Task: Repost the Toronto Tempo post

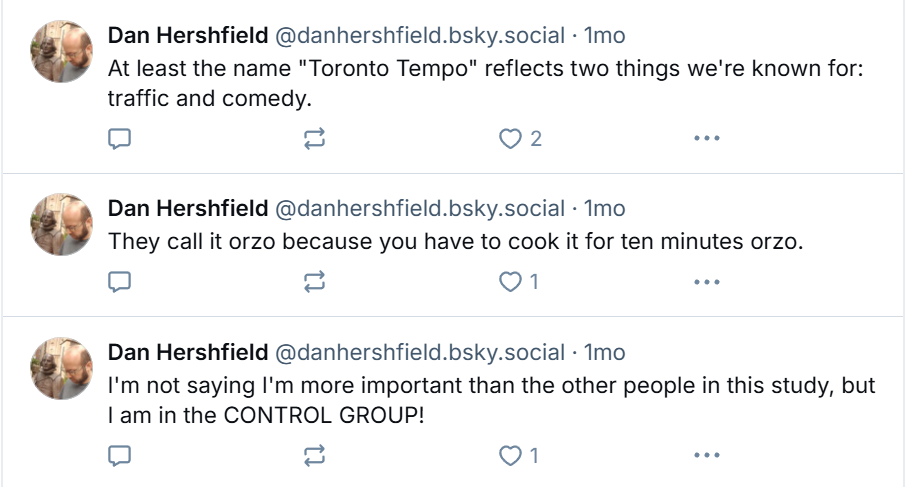Action: 314,139
